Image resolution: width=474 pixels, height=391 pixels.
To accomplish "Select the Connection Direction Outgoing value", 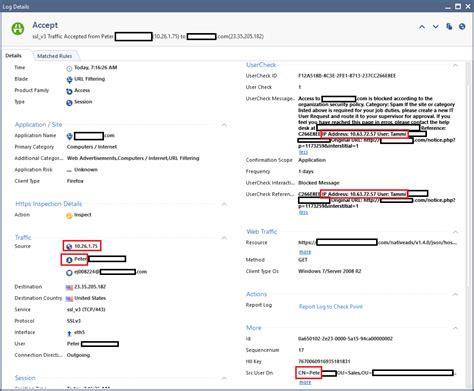I will pyautogui.click(x=78, y=355).
